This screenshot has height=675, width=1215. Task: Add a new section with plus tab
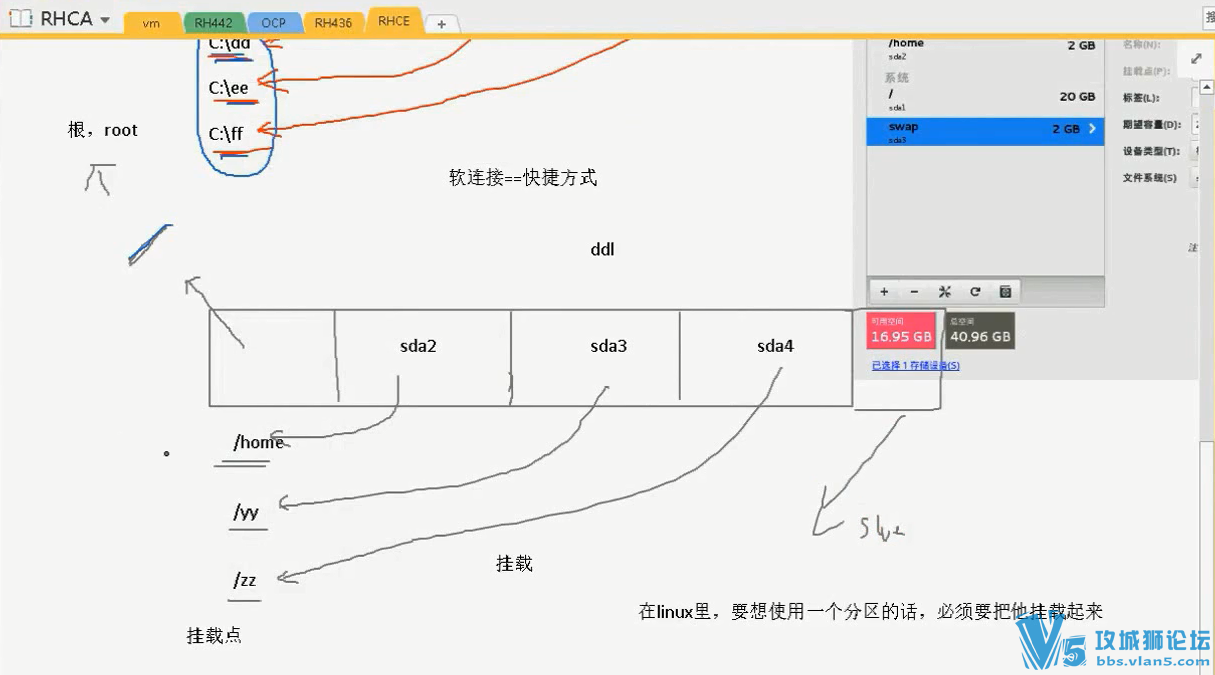click(442, 23)
